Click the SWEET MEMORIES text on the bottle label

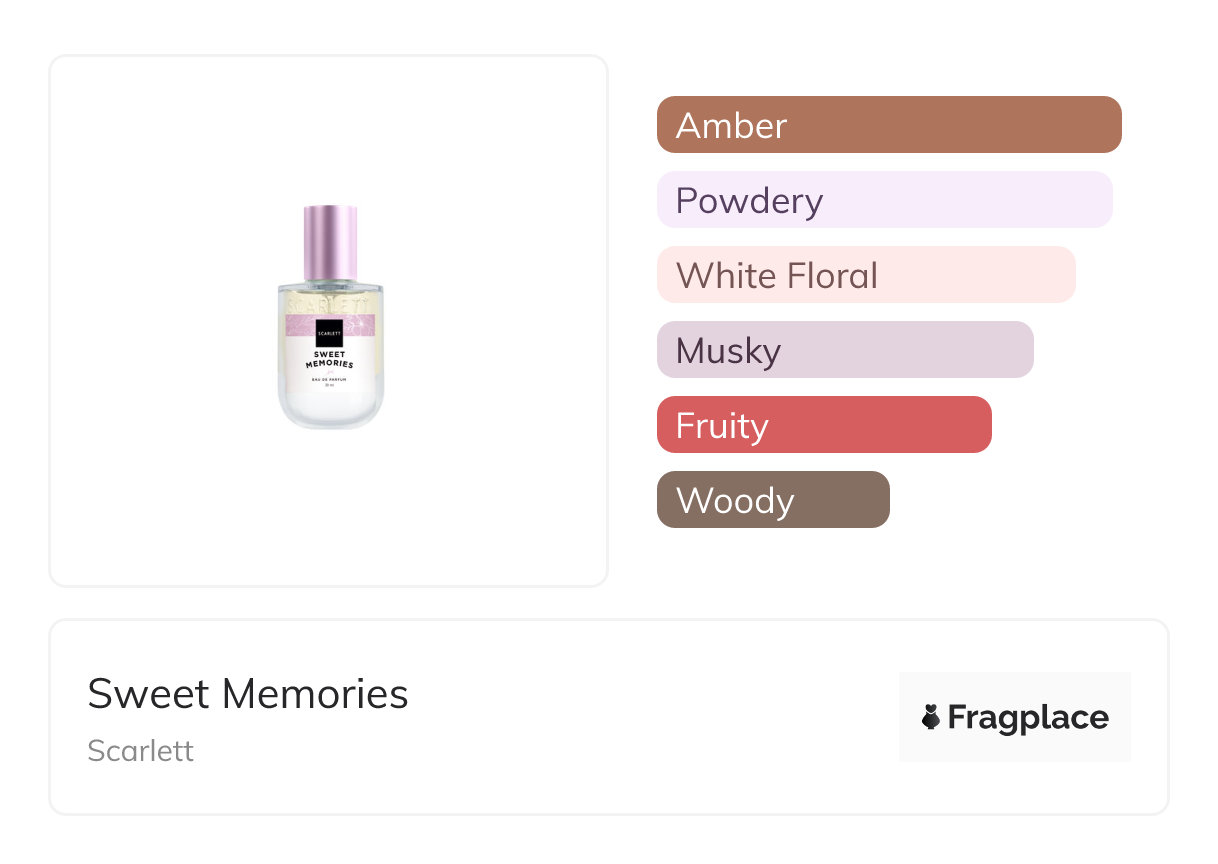tap(330, 359)
